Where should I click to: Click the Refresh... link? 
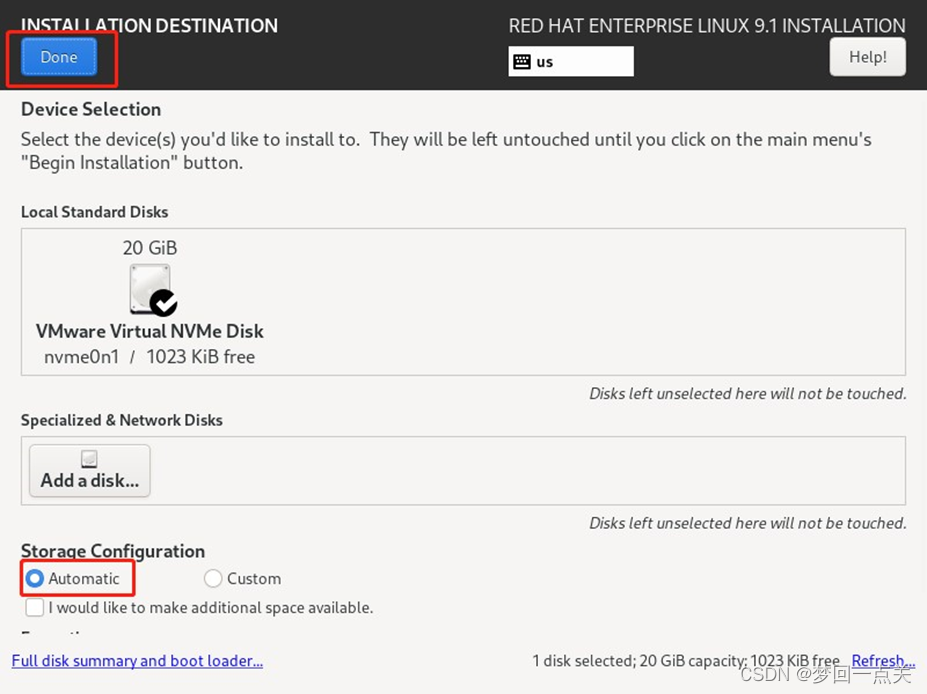pyautogui.click(x=883, y=660)
